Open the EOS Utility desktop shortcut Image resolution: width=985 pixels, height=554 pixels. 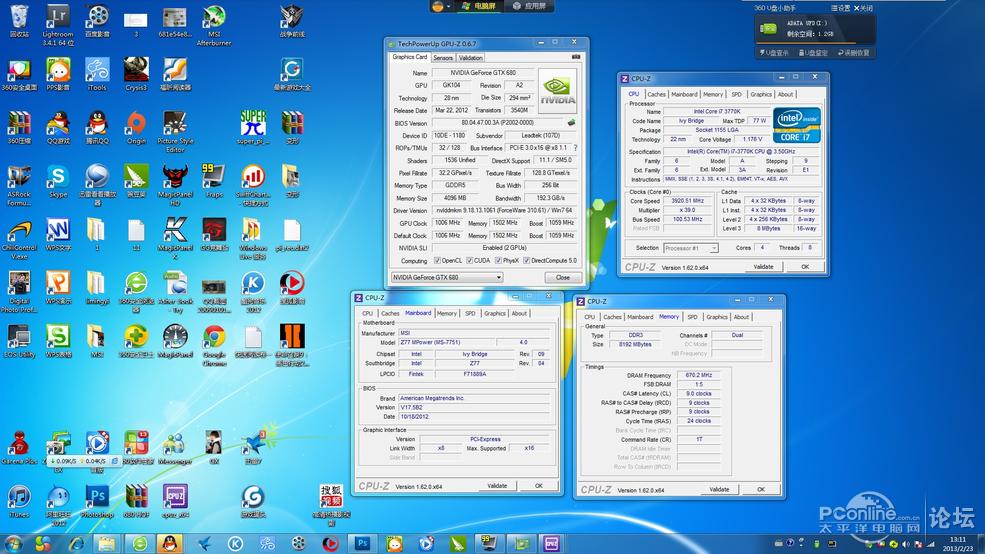pos(19,341)
